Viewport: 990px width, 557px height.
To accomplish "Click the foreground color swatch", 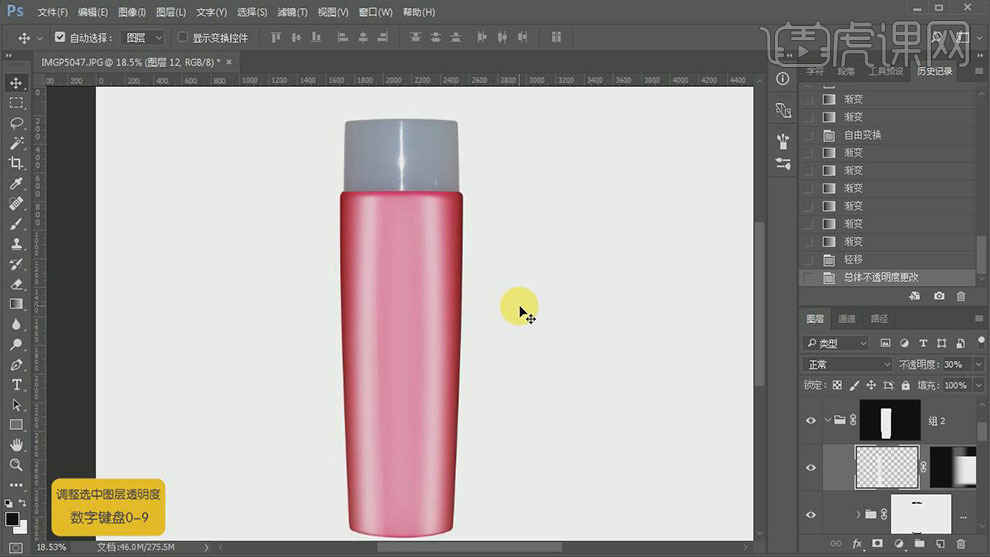I will tap(12, 518).
